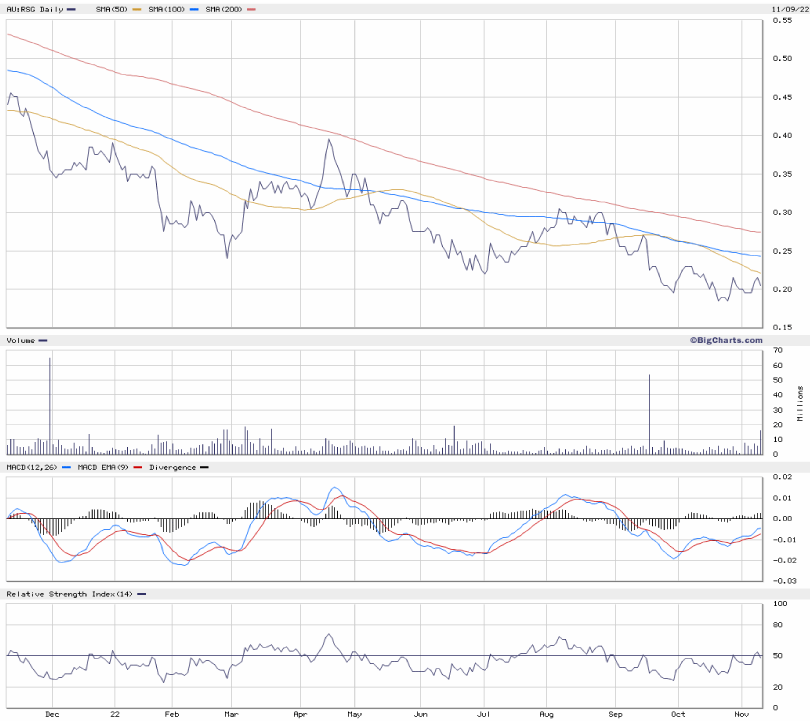Click the Aug label on the time axis
The image size is (810, 721).
point(546,714)
